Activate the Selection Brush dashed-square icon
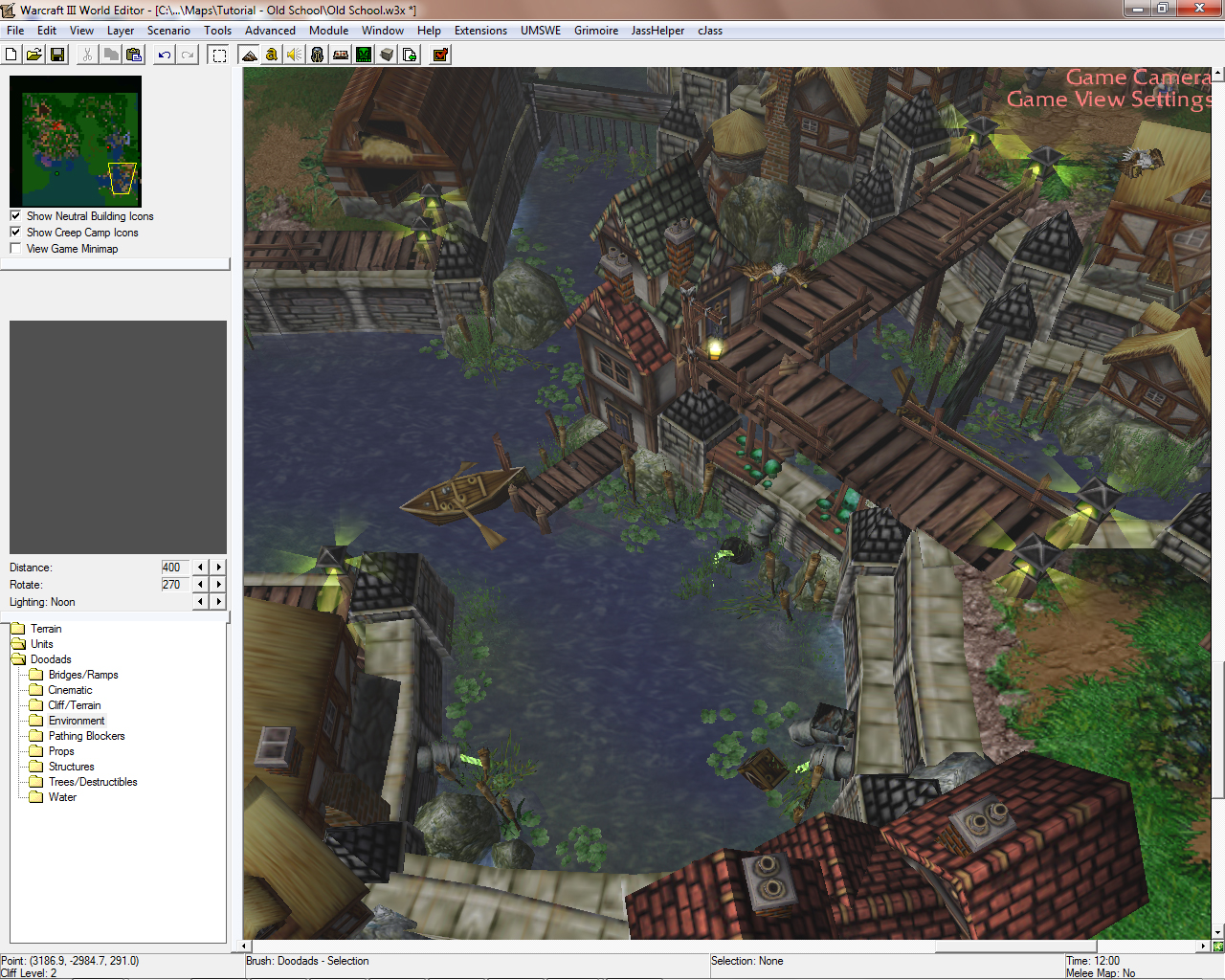This screenshot has width=1225, height=980. click(x=219, y=55)
